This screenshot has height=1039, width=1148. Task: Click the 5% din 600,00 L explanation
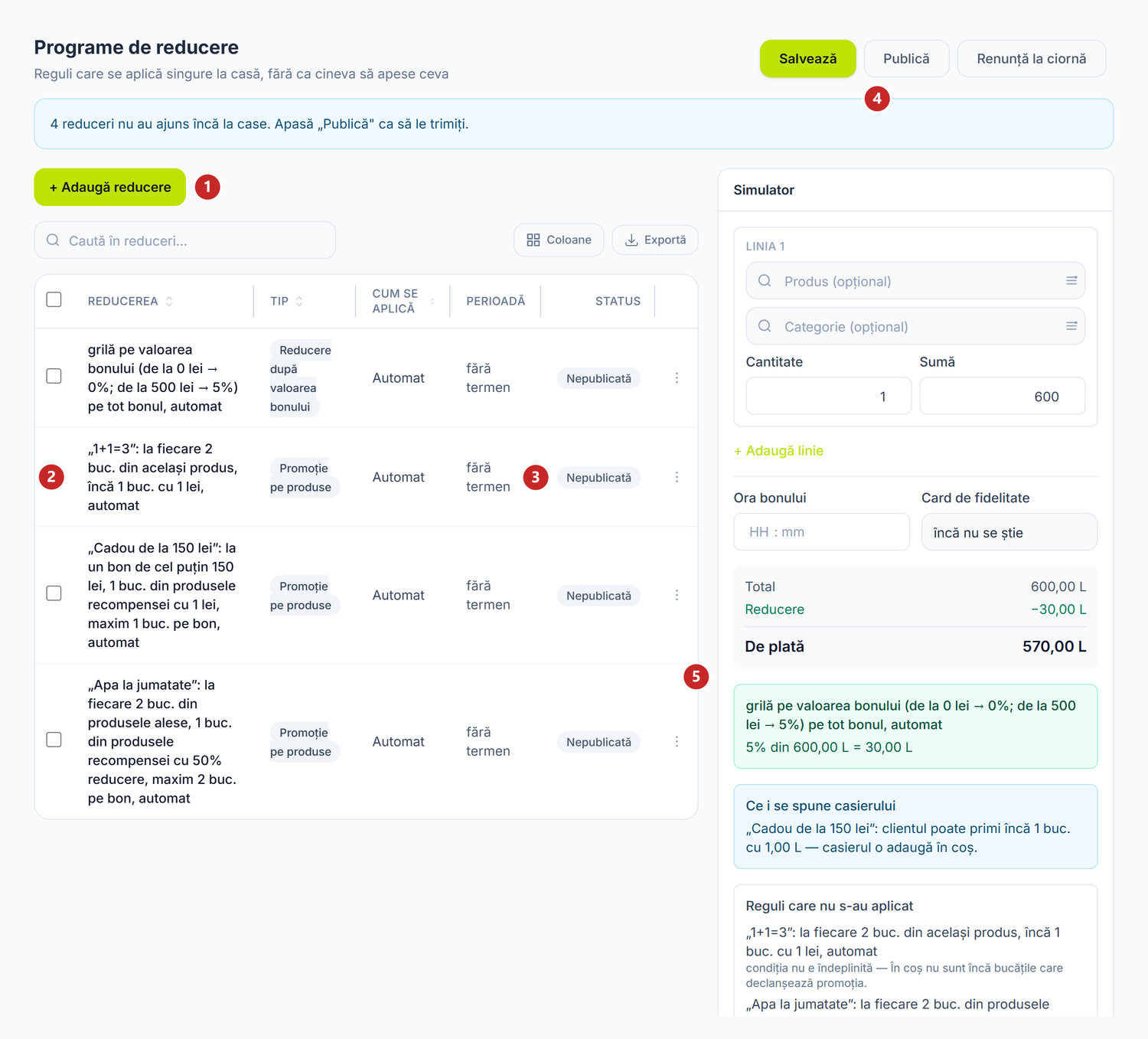[x=829, y=747]
